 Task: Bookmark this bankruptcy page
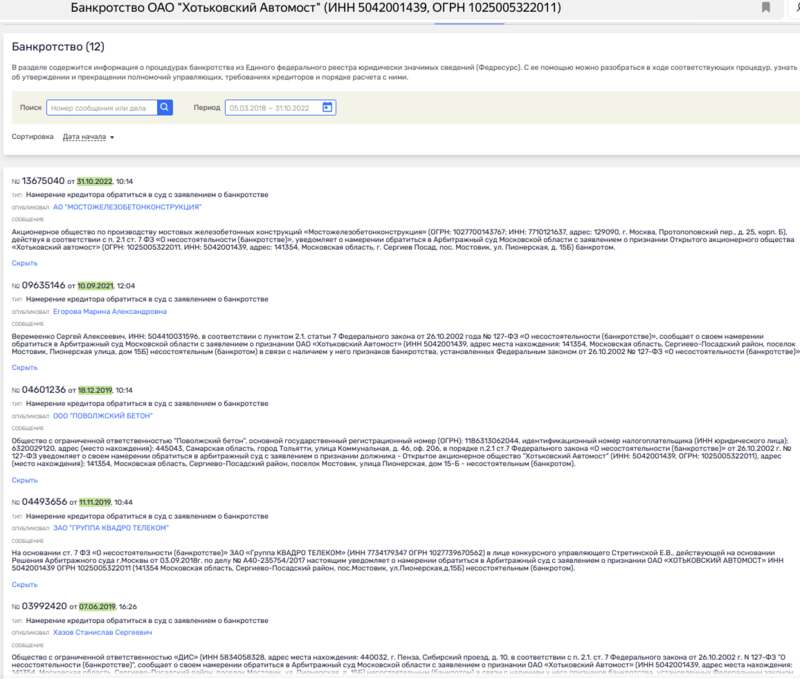pyautogui.click(x=766, y=7)
